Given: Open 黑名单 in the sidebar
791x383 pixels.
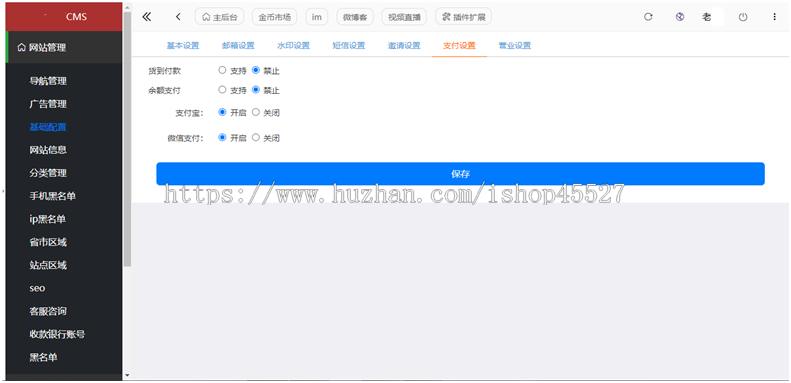Looking at the screenshot, I should [x=43, y=357].
